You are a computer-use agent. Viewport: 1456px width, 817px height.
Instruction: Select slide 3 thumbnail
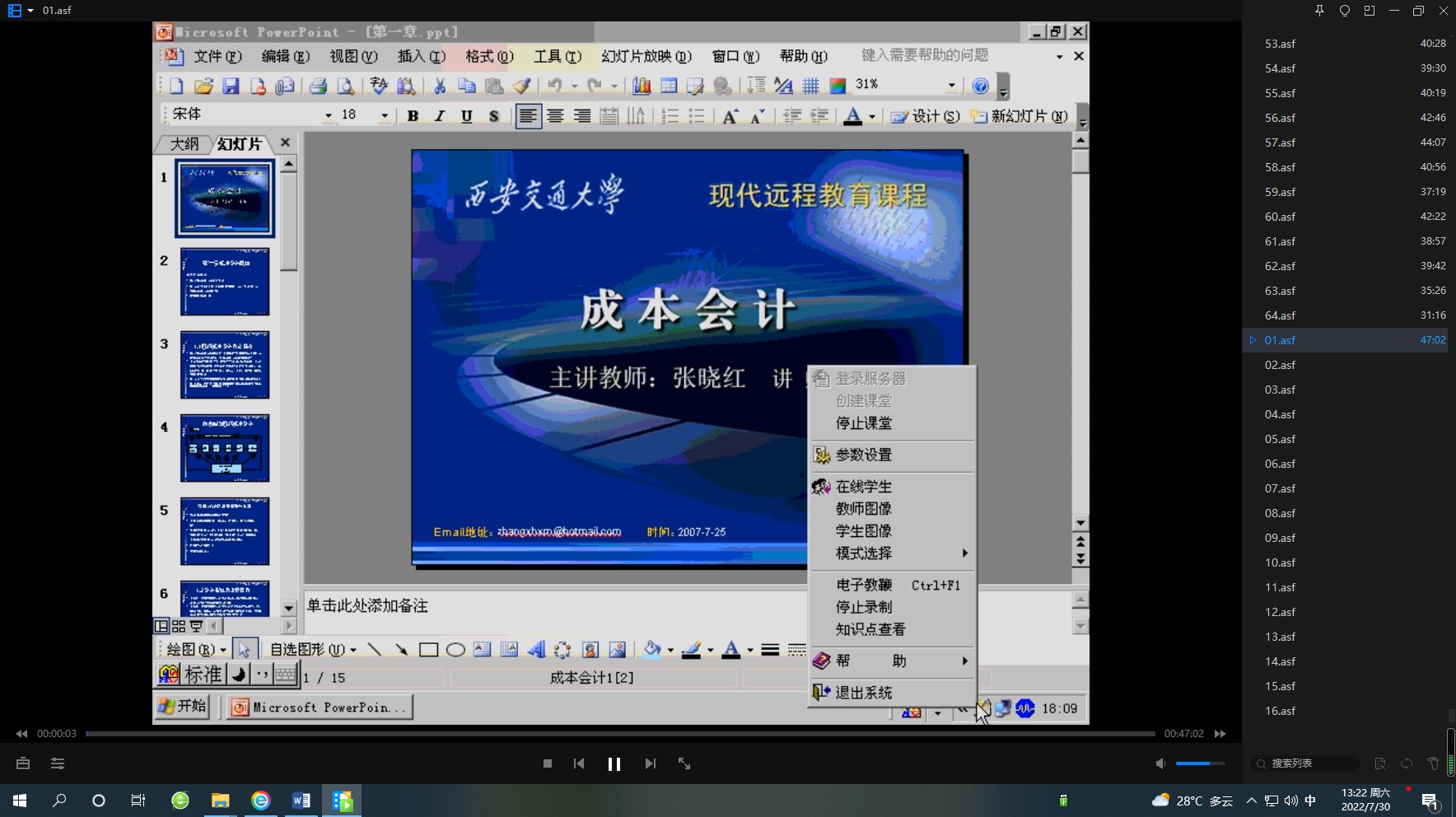click(225, 365)
